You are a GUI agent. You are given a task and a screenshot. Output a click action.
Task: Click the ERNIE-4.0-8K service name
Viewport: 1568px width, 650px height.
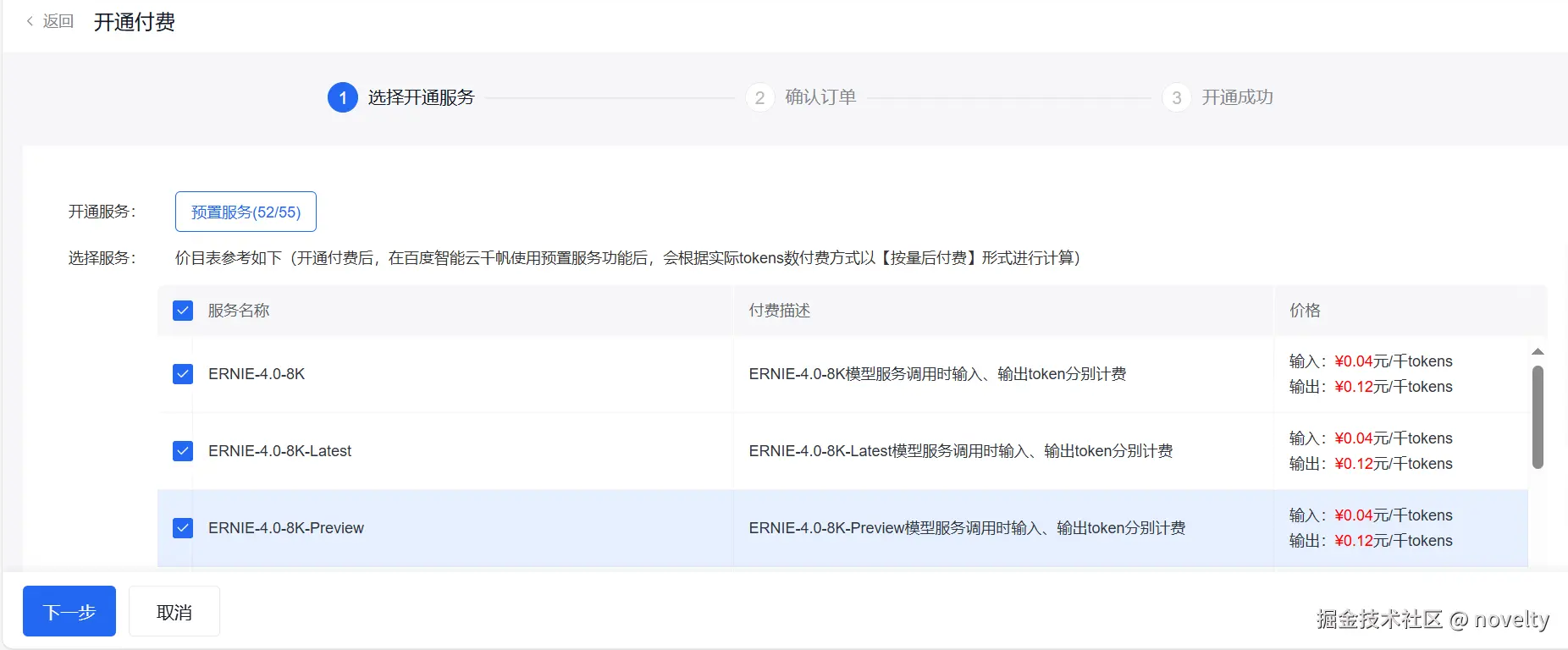coord(257,374)
